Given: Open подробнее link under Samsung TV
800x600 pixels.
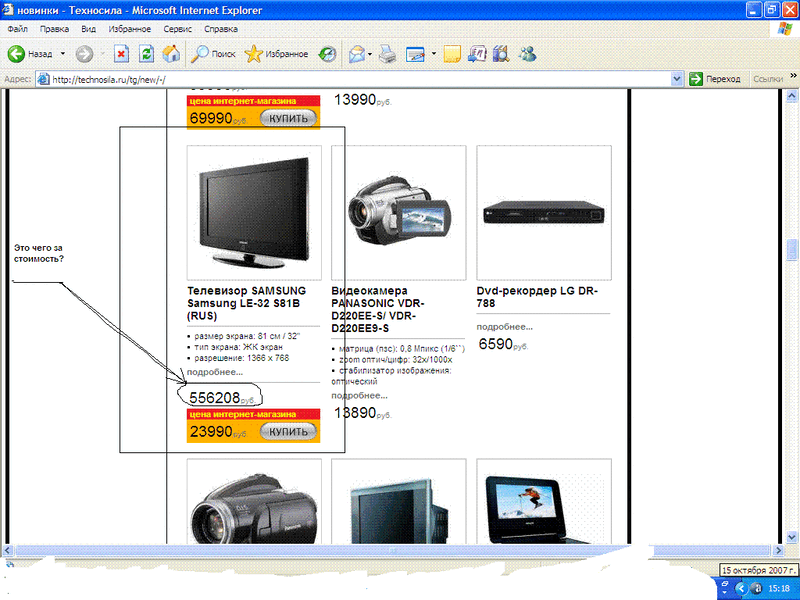Looking at the screenshot, I should [215, 372].
